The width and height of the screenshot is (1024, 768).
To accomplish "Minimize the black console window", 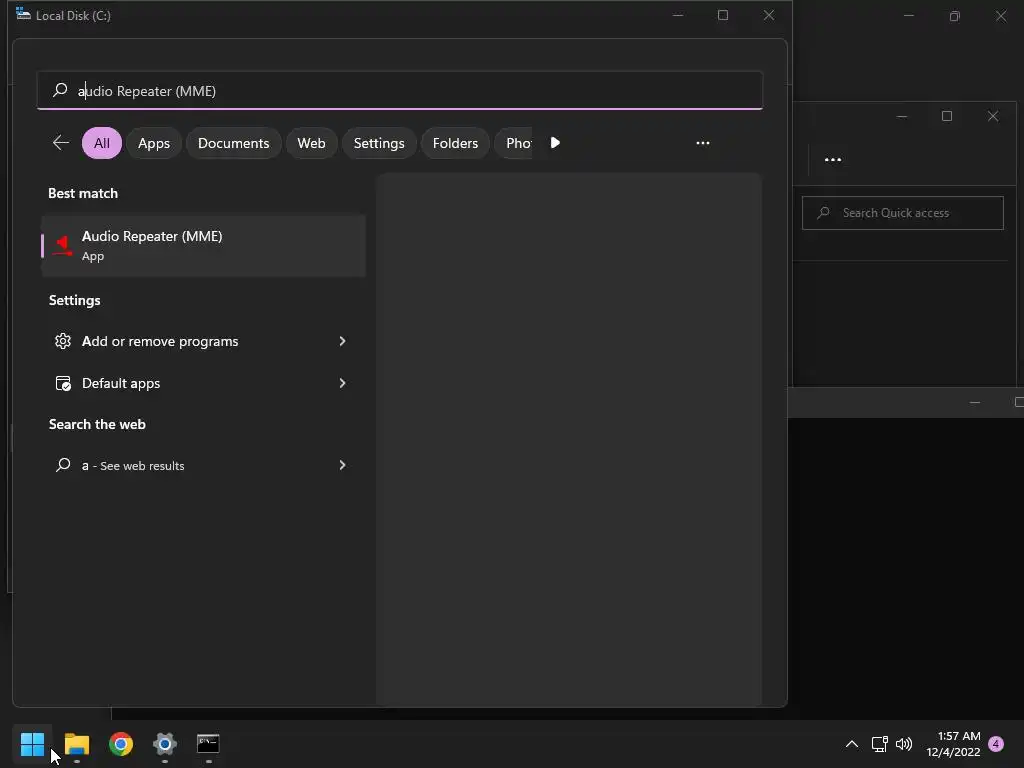I will tap(975, 402).
